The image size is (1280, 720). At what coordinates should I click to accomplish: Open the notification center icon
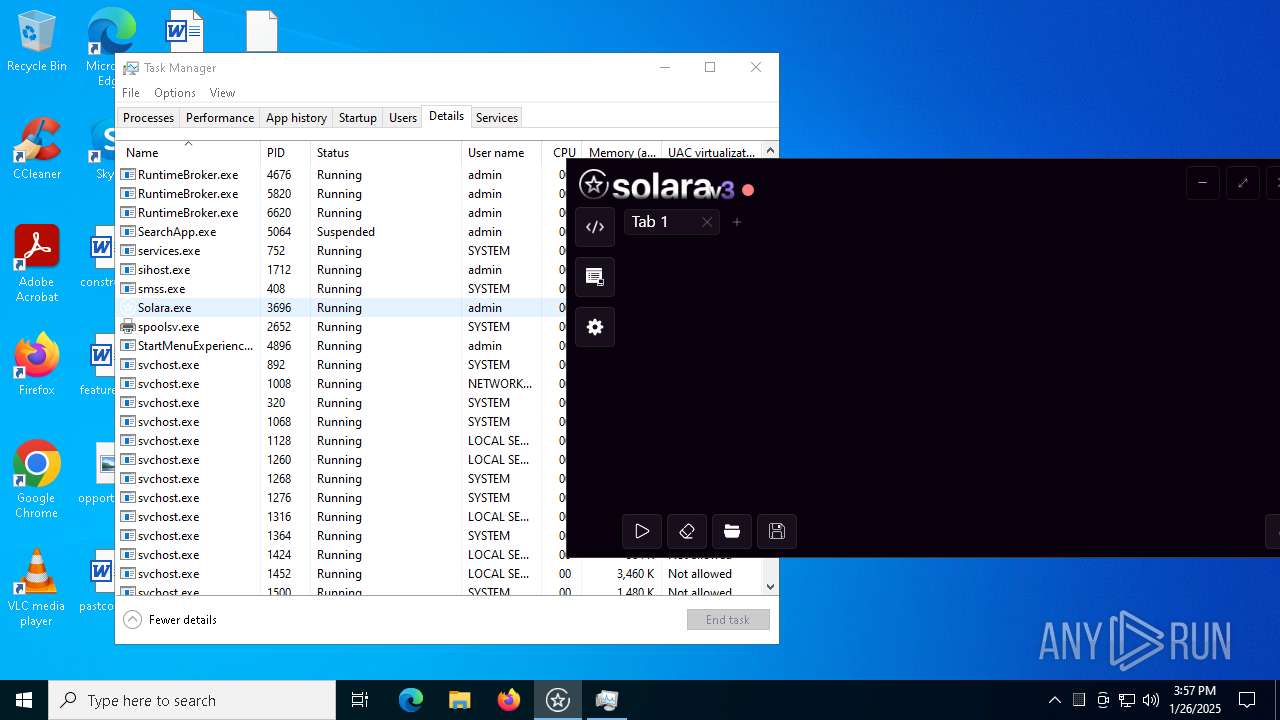coord(1247,700)
